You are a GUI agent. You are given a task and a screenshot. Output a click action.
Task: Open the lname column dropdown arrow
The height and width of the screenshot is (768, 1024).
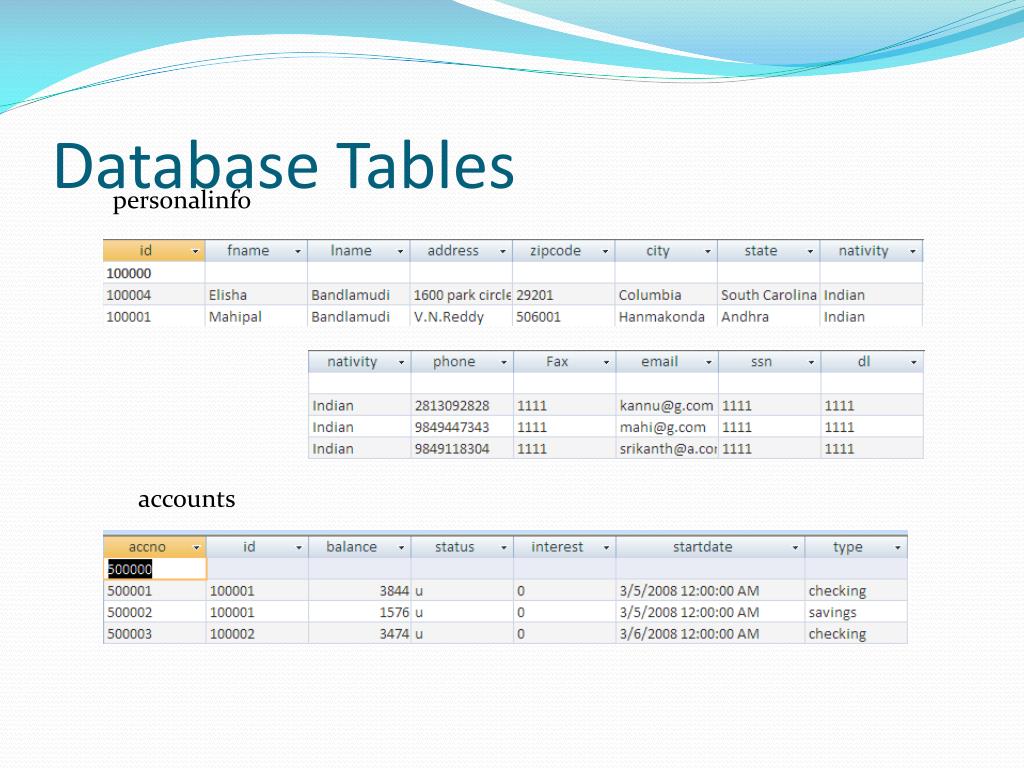point(400,251)
